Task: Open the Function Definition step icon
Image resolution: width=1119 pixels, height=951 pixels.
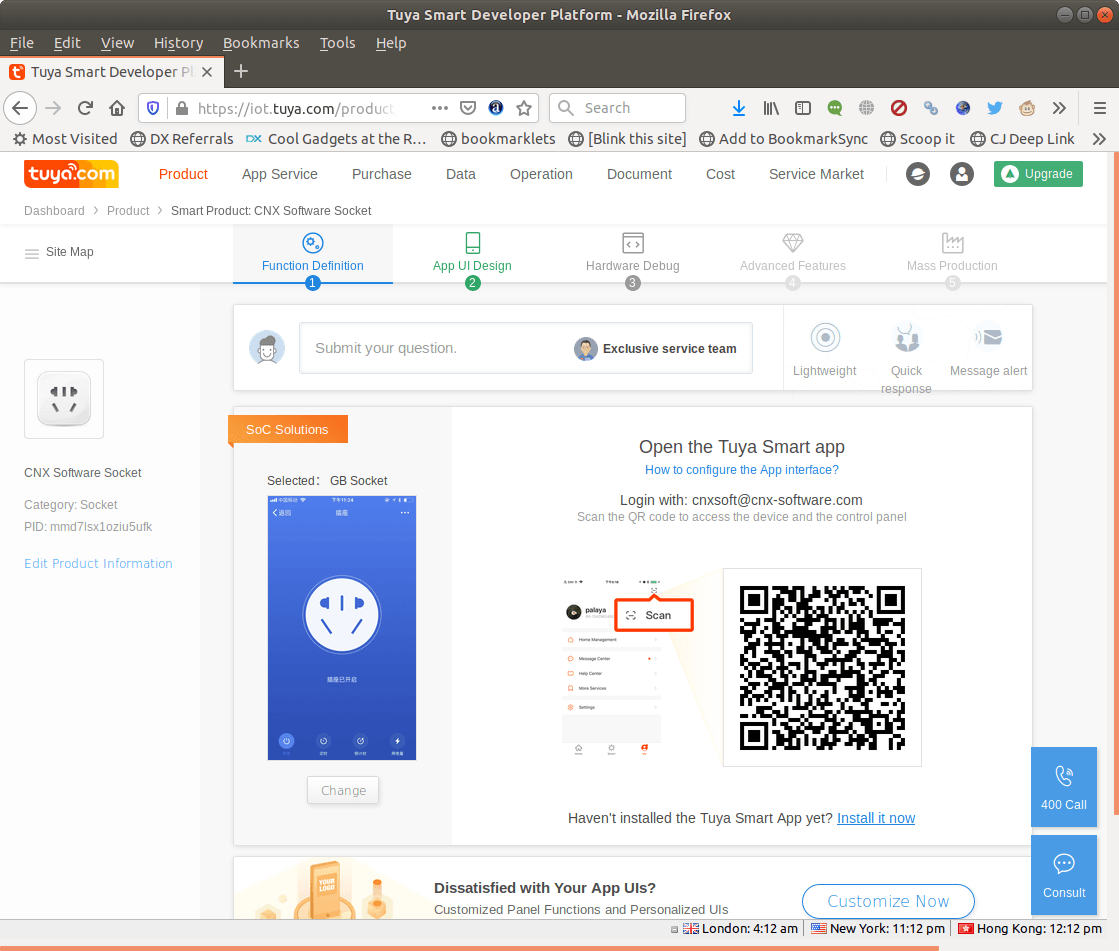Action: pos(313,243)
